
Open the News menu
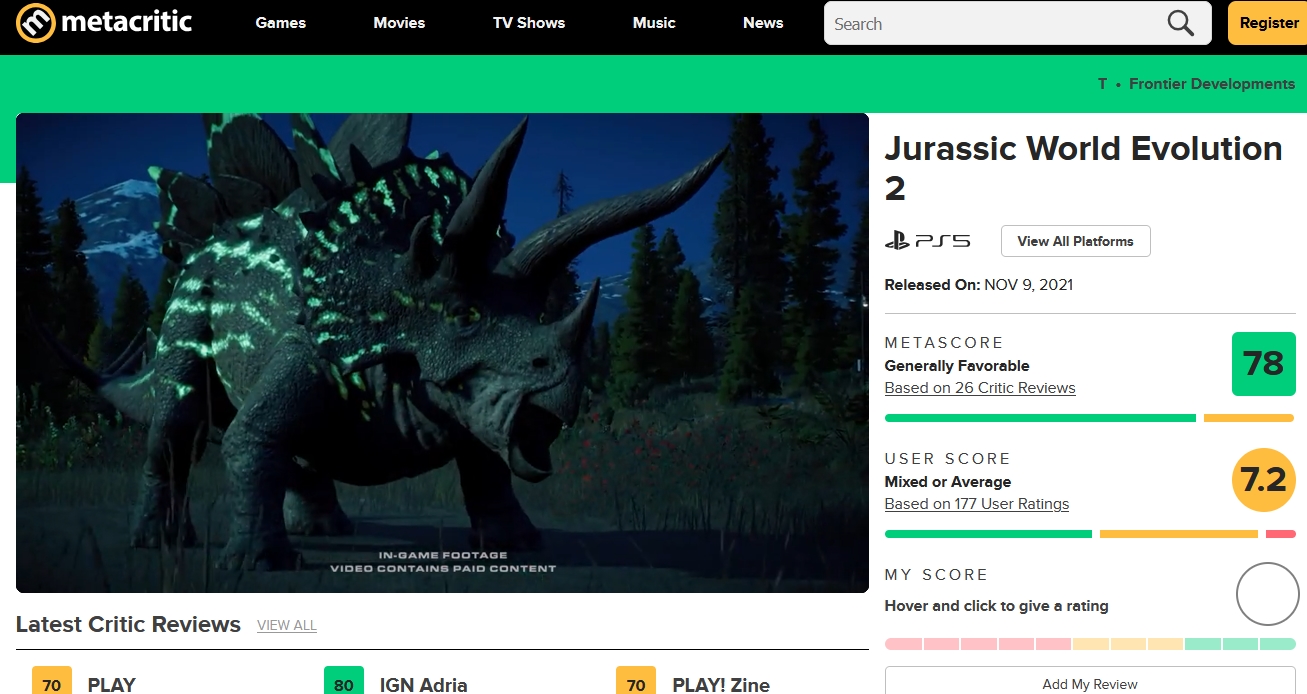tap(763, 23)
